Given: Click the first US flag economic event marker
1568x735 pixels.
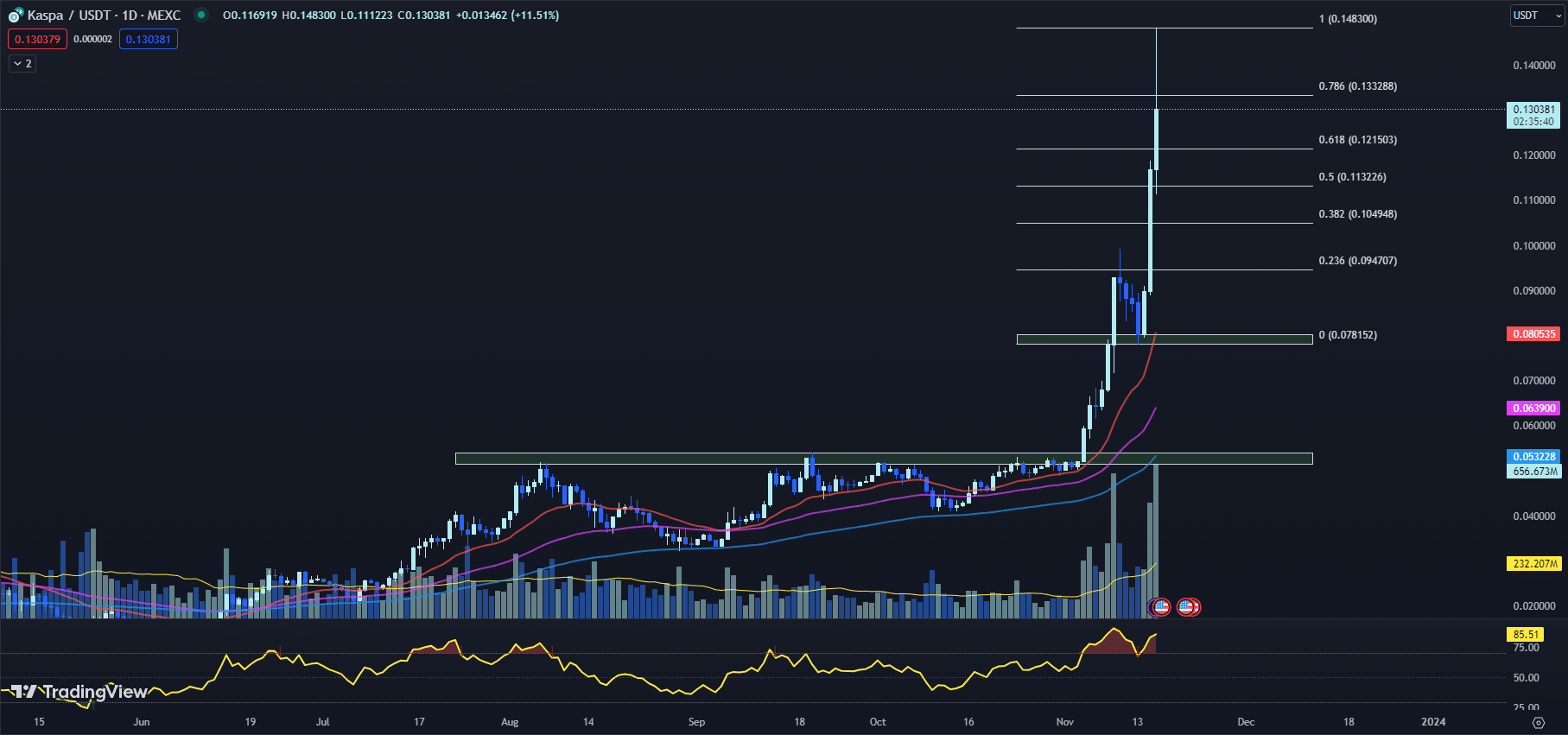Looking at the screenshot, I should (1161, 607).
